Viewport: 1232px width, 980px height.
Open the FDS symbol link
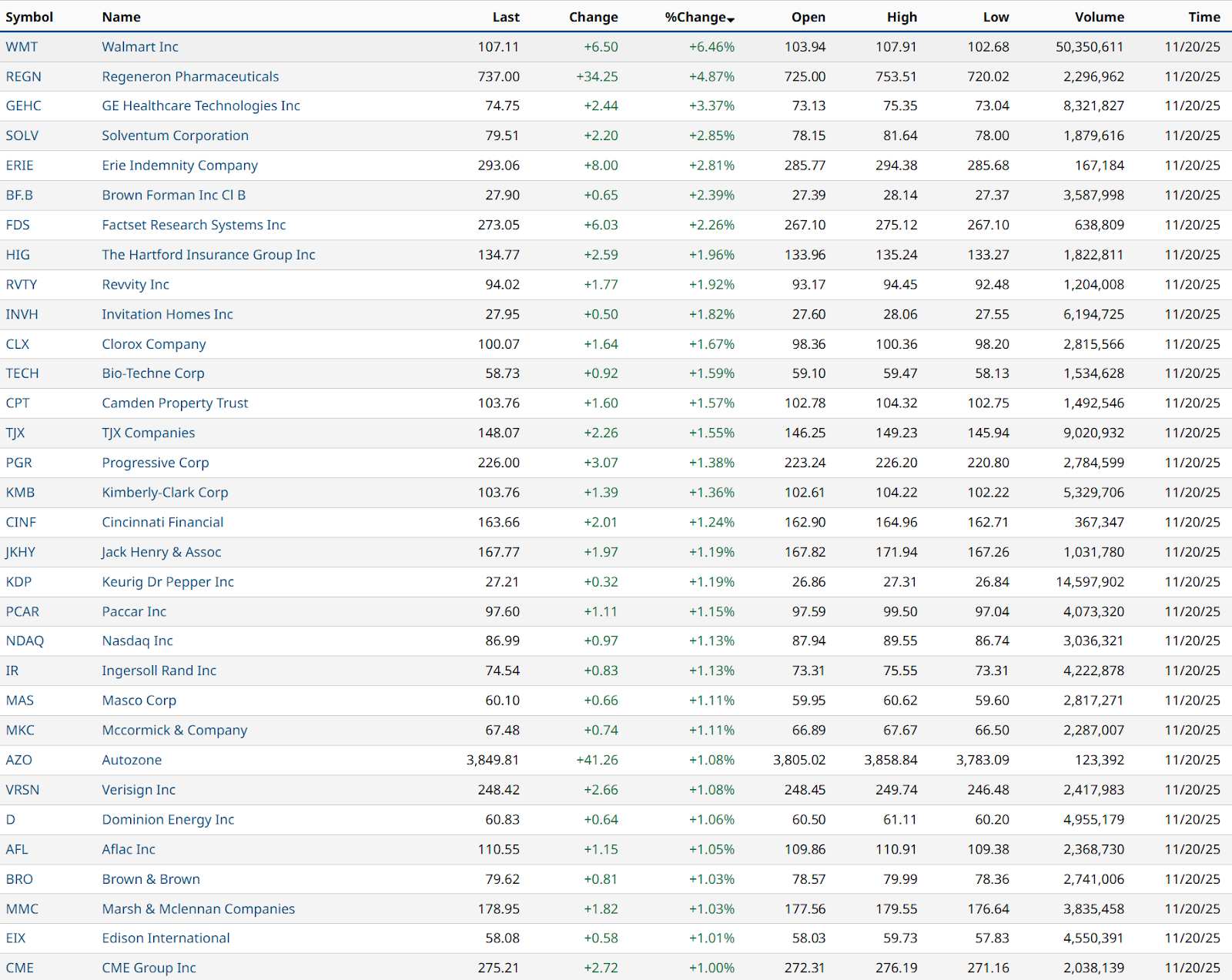click(18, 226)
